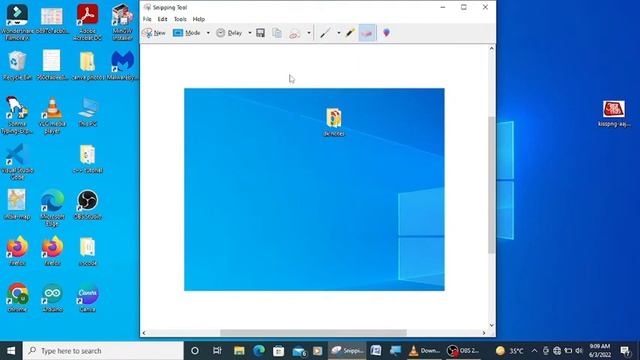Select the Visual Studio Code desktop icon
The image size is (640, 360).
(17, 162)
